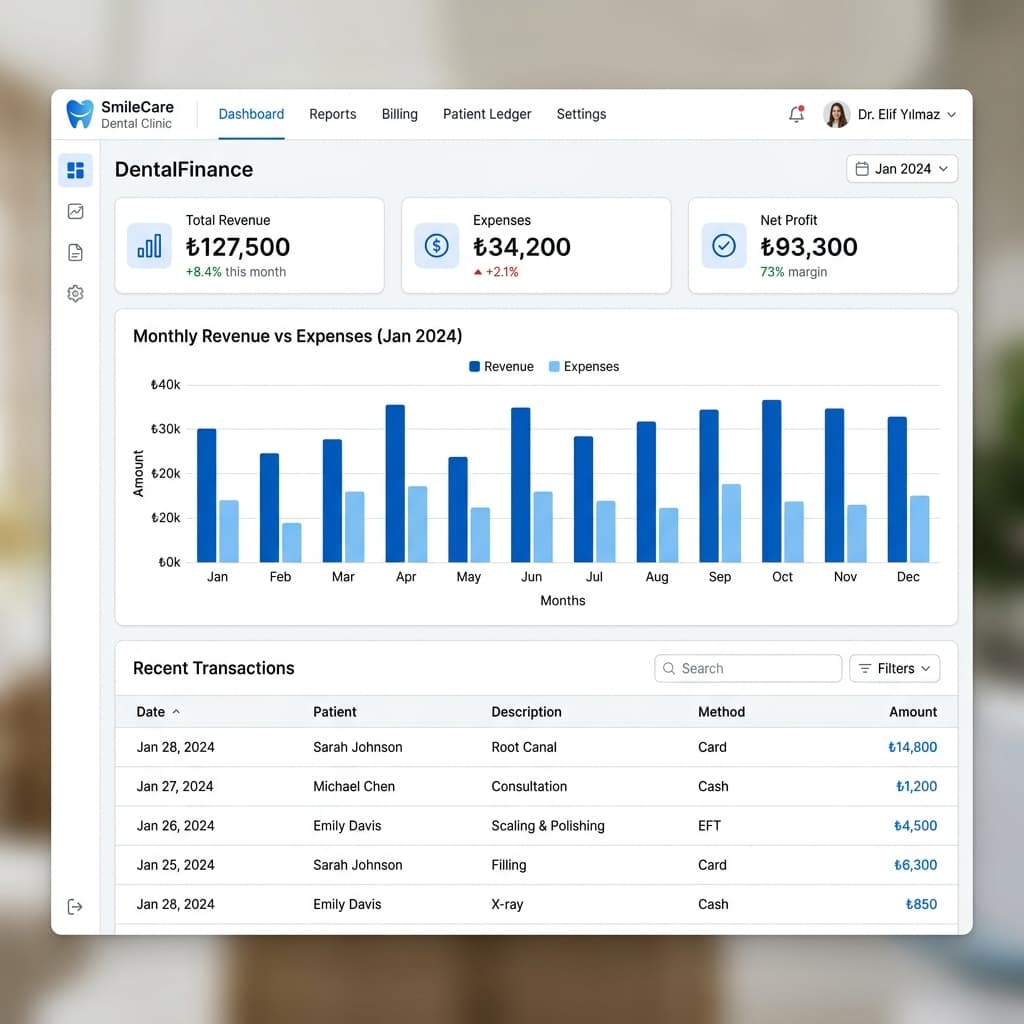Click the transactions Search field
Viewport: 1024px width, 1024px height.
(748, 668)
